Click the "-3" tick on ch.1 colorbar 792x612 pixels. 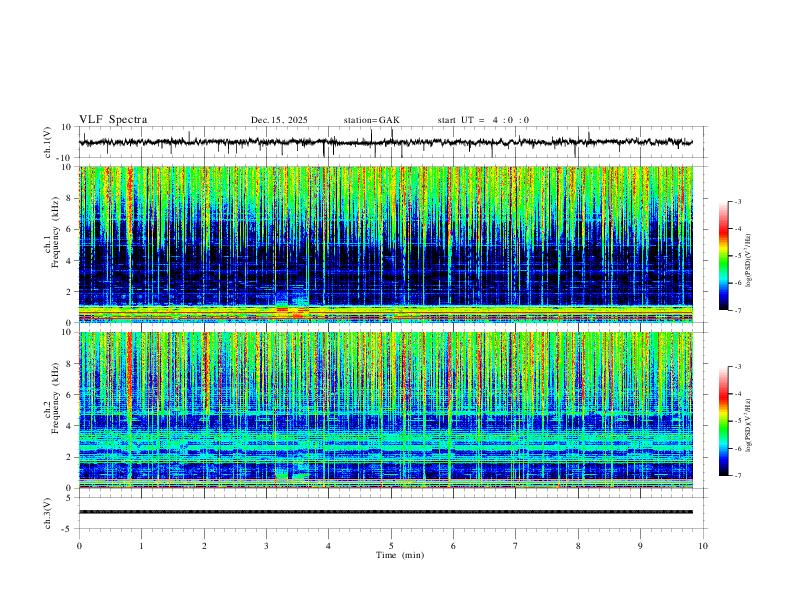(x=737, y=201)
